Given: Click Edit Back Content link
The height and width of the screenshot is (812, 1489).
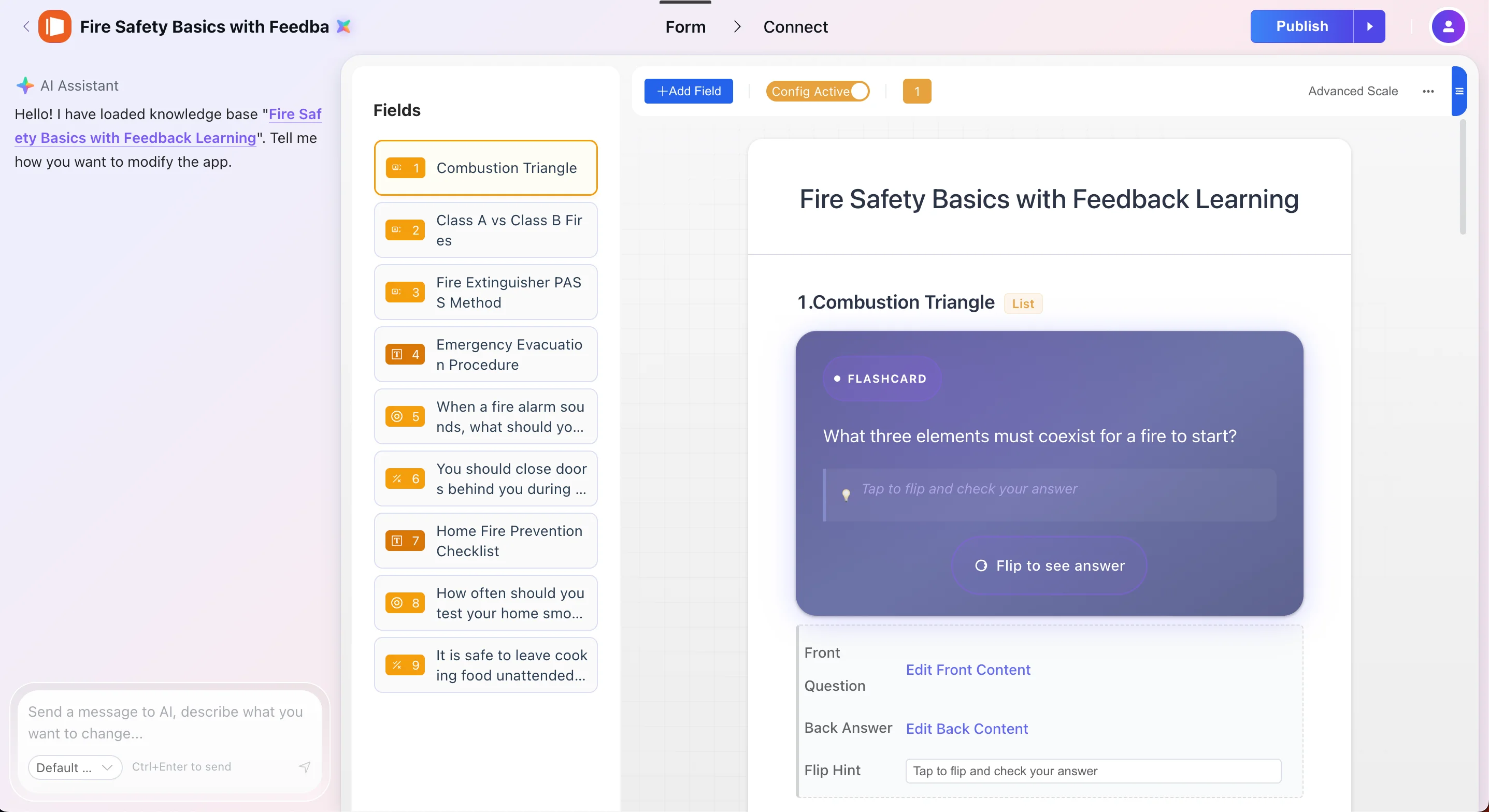Looking at the screenshot, I should coord(966,728).
